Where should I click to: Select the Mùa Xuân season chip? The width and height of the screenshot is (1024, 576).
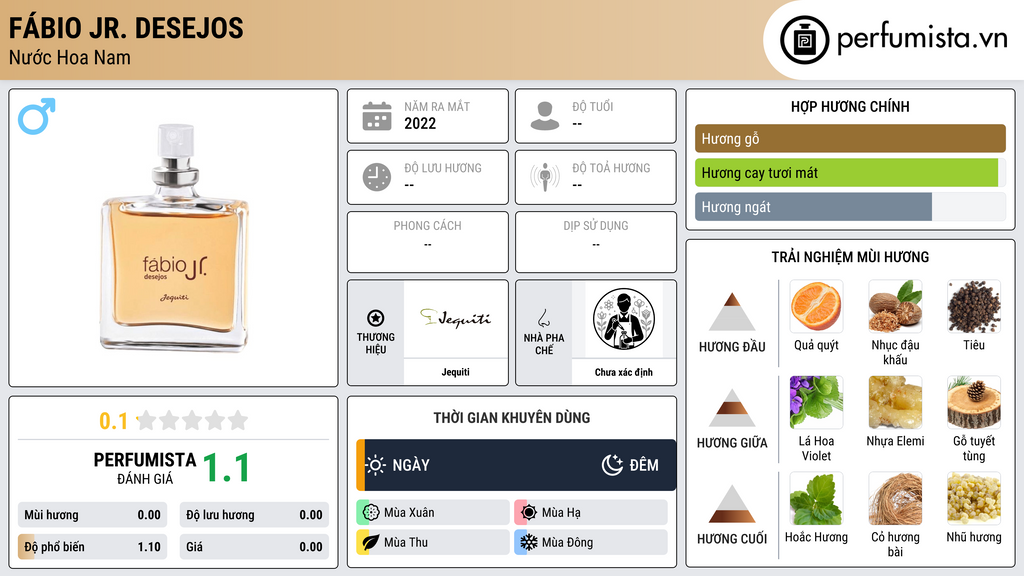click(432, 513)
